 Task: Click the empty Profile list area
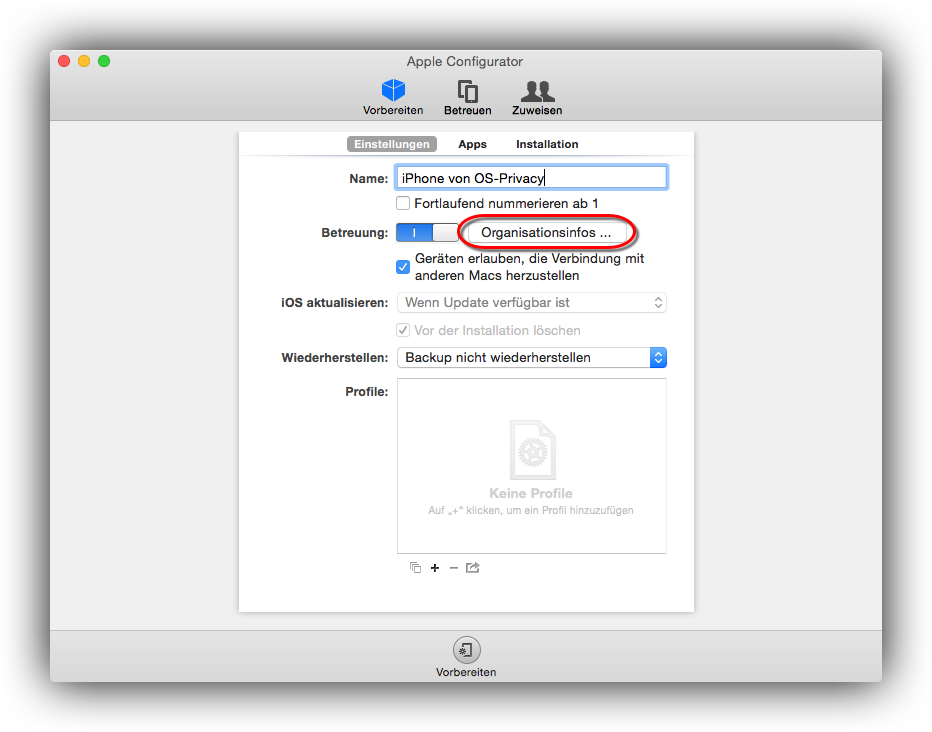(531, 466)
